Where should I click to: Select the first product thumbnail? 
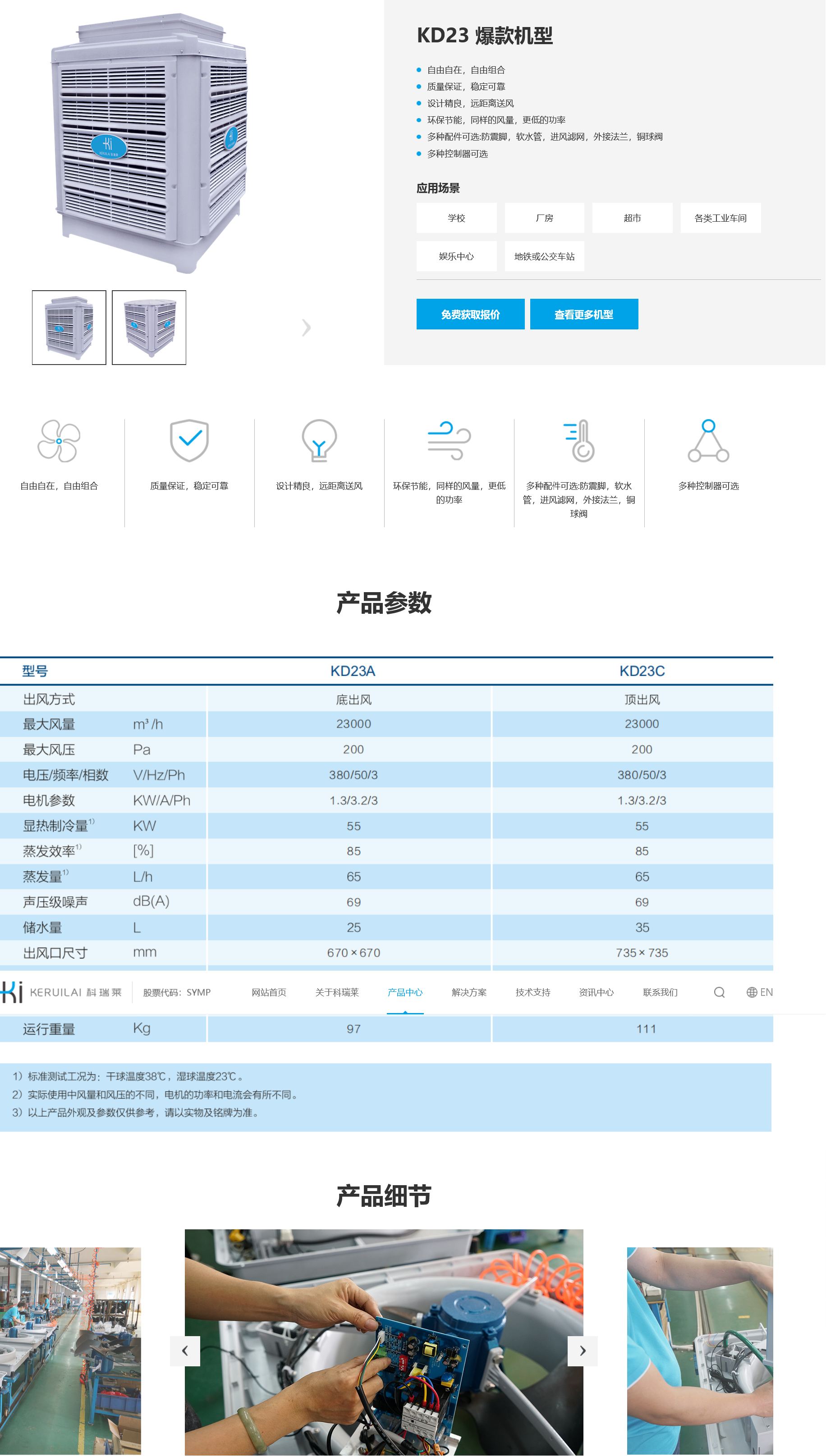(69, 328)
